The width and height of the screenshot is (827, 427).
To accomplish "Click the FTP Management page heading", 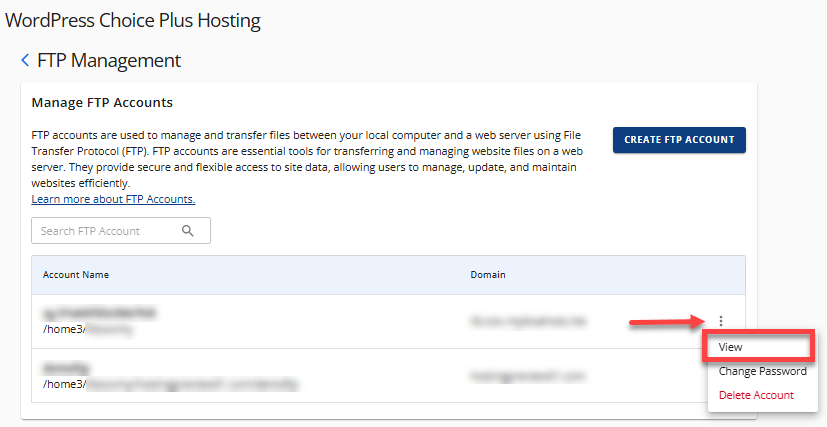I will tap(109, 61).
